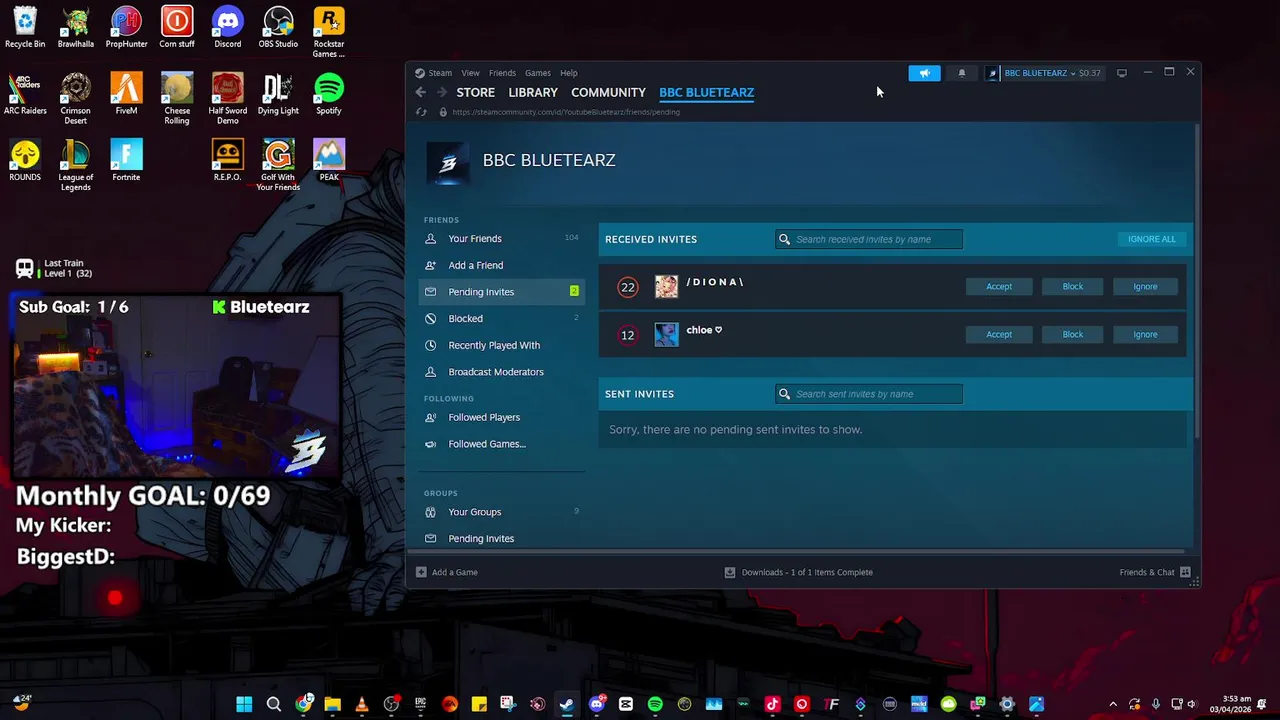Image resolution: width=1280 pixels, height=720 pixels.
Task: Open File Explorer from the taskbar
Action: coord(332,705)
